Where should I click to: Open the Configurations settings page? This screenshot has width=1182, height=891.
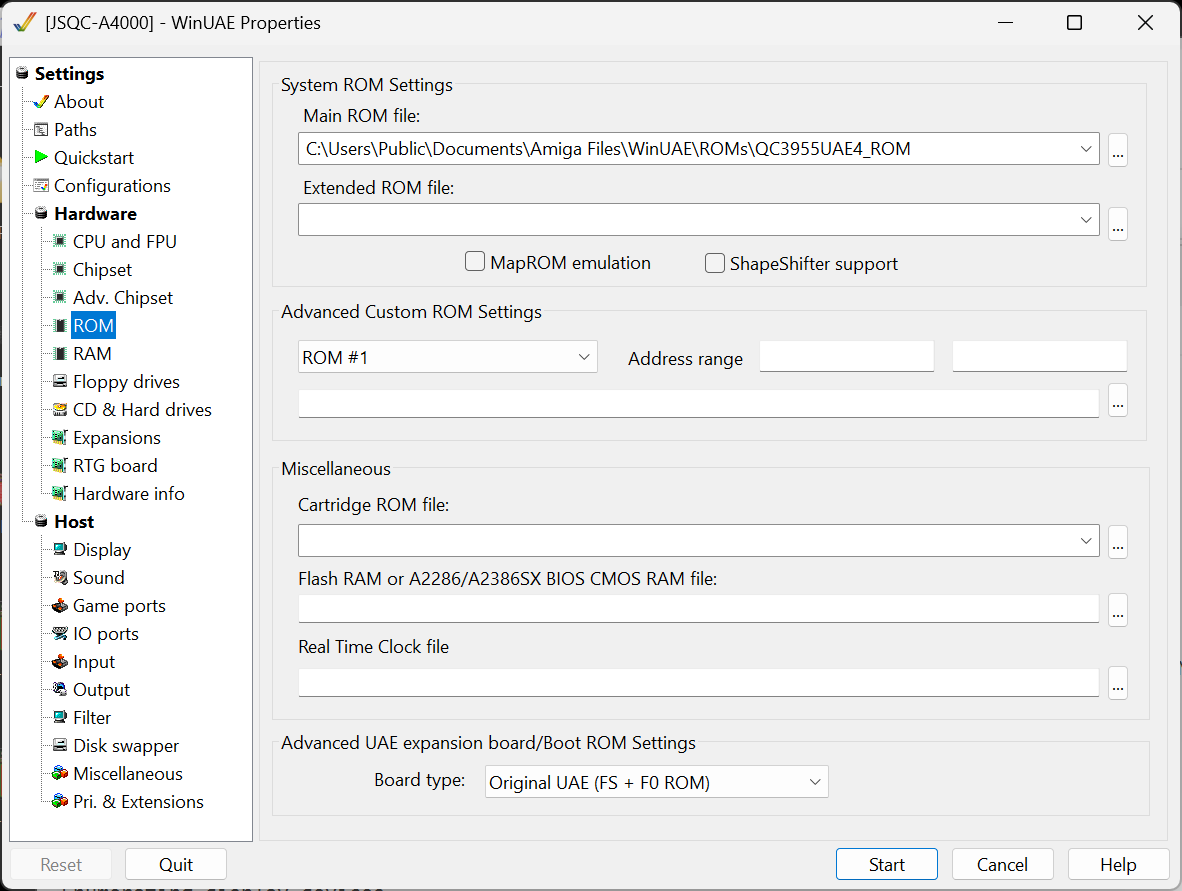(112, 185)
